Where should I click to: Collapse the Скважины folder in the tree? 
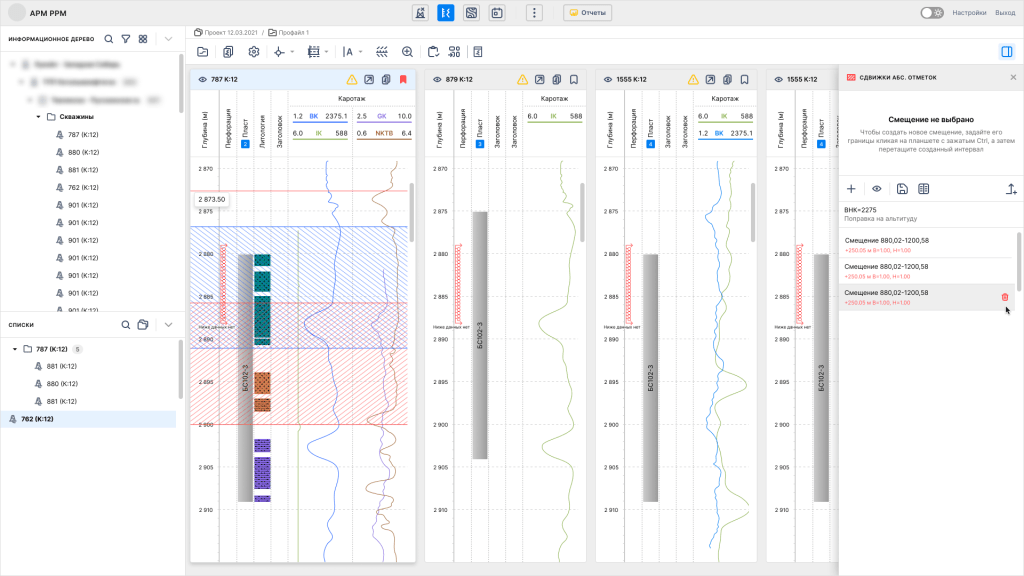coord(38,116)
